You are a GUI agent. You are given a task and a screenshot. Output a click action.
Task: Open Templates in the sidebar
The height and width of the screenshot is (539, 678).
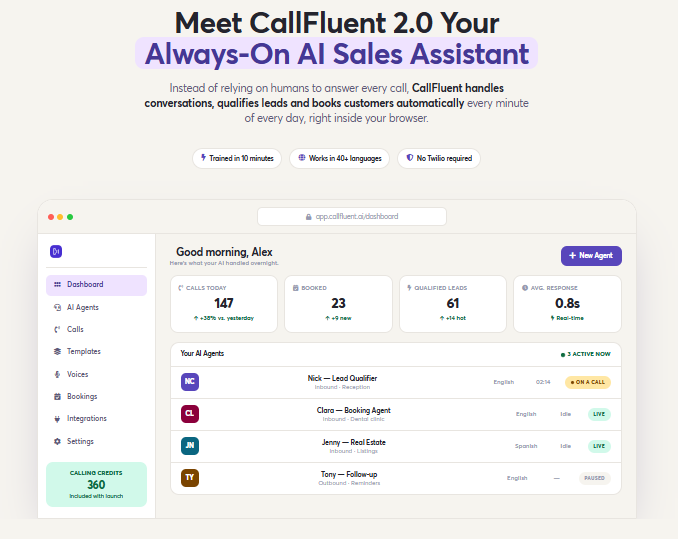point(96,351)
